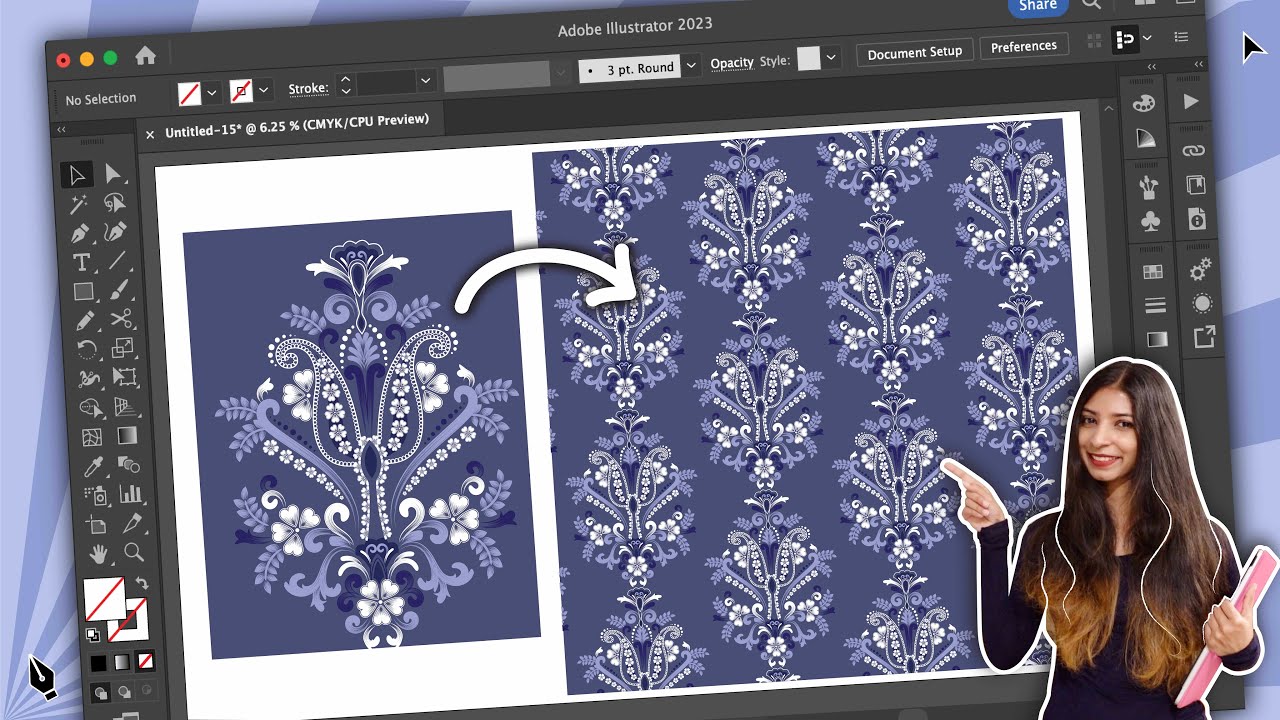The height and width of the screenshot is (720, 1280).
Task: Select the Artboard tool
Action: [97, 525]
